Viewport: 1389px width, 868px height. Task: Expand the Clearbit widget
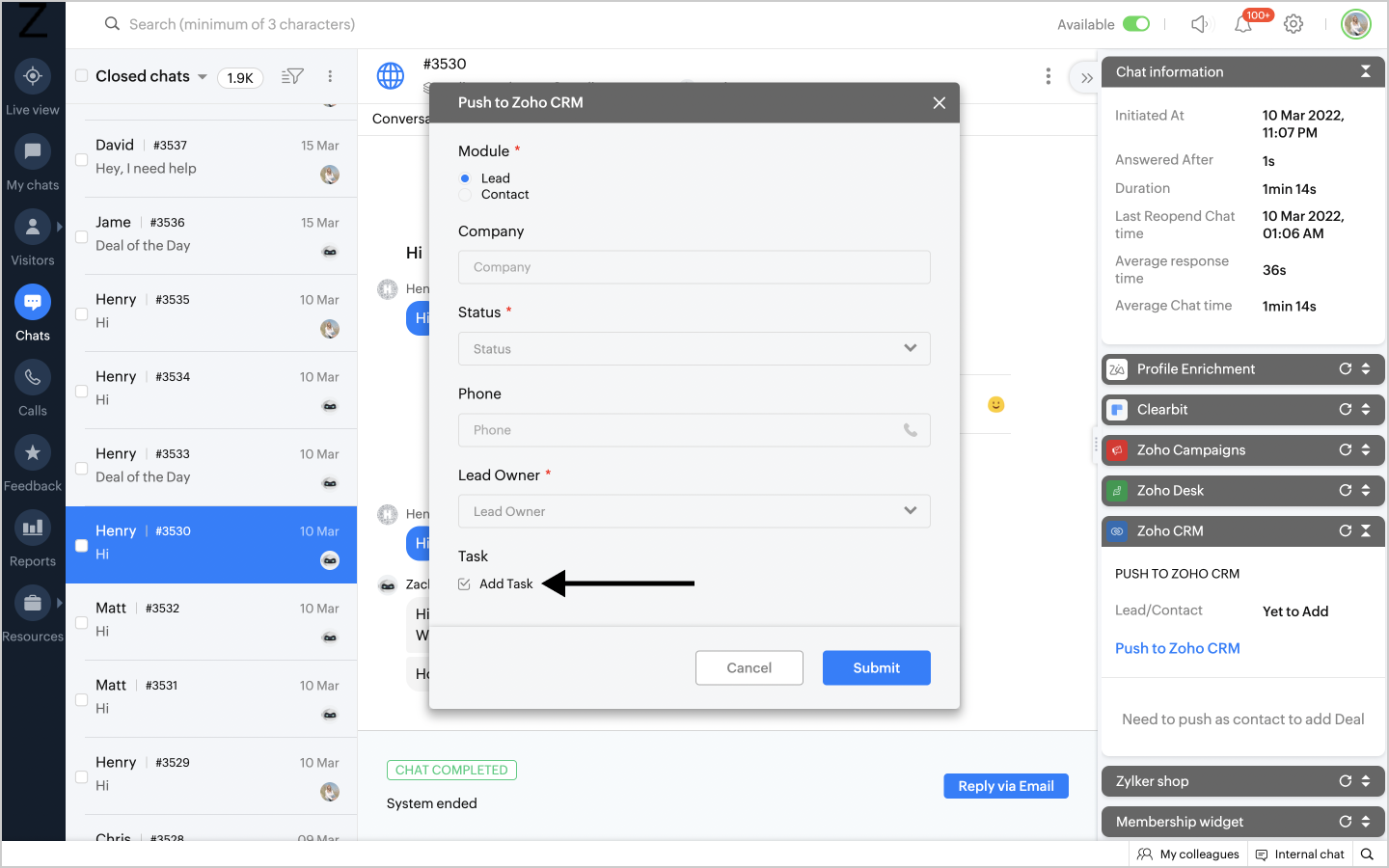[1366, 409]
